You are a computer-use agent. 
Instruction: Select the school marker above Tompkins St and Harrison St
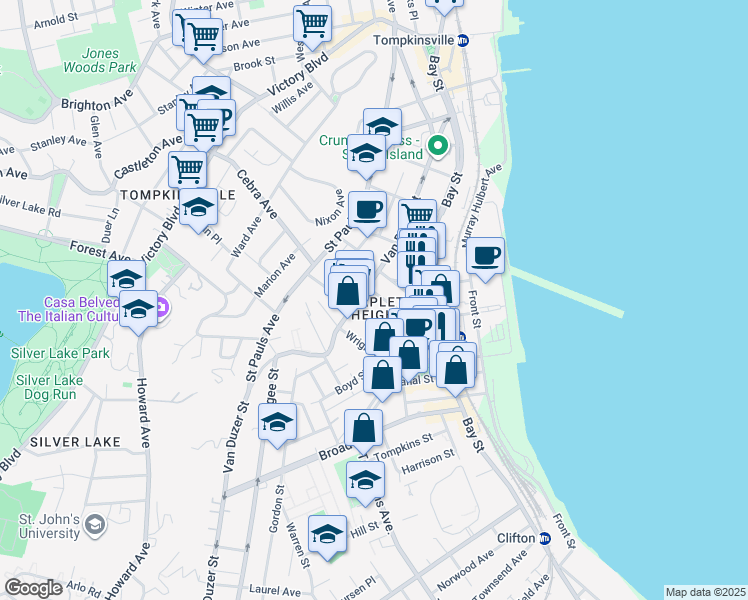(x=365, y=478)
